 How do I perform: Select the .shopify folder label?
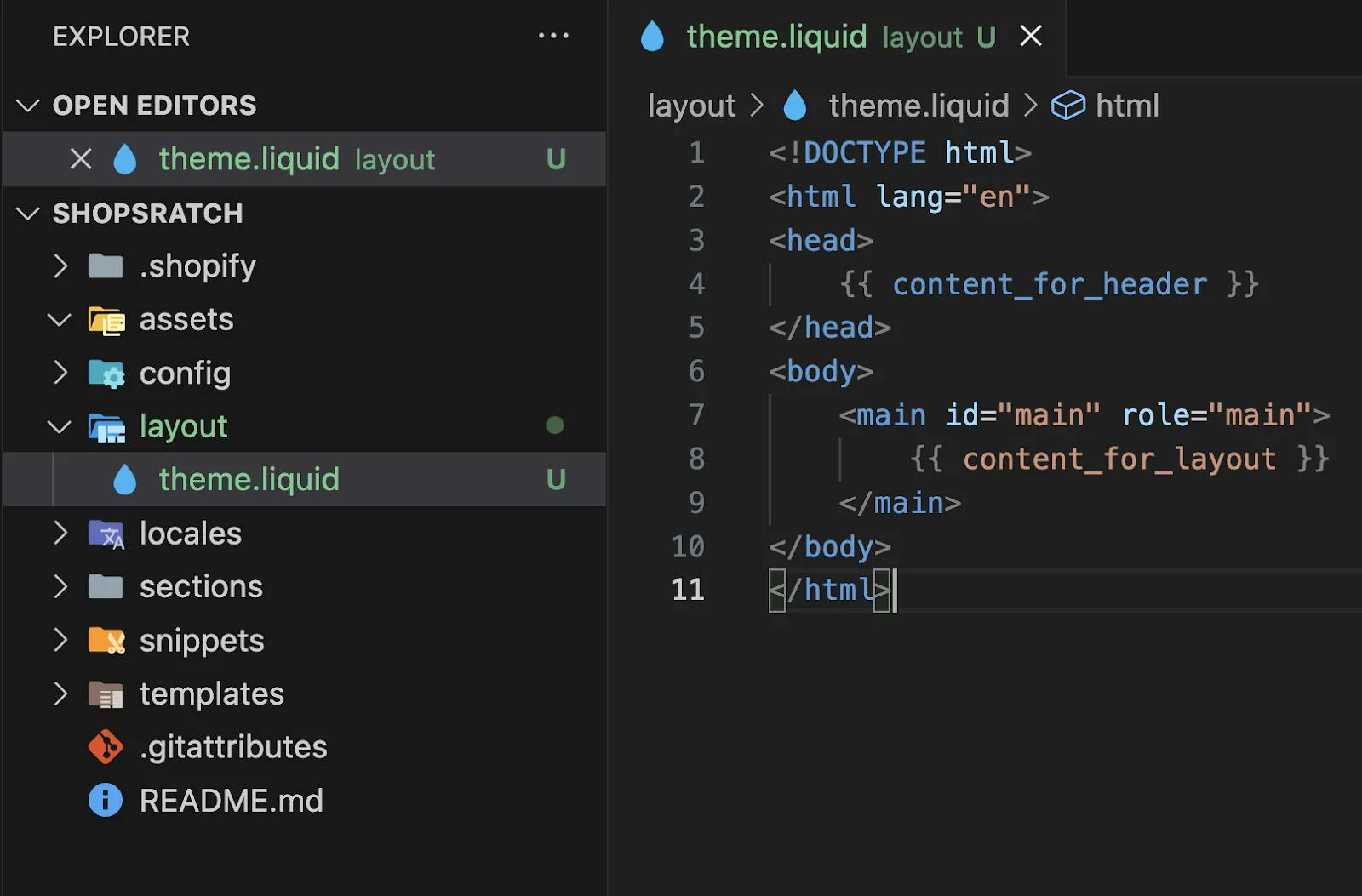197,267
